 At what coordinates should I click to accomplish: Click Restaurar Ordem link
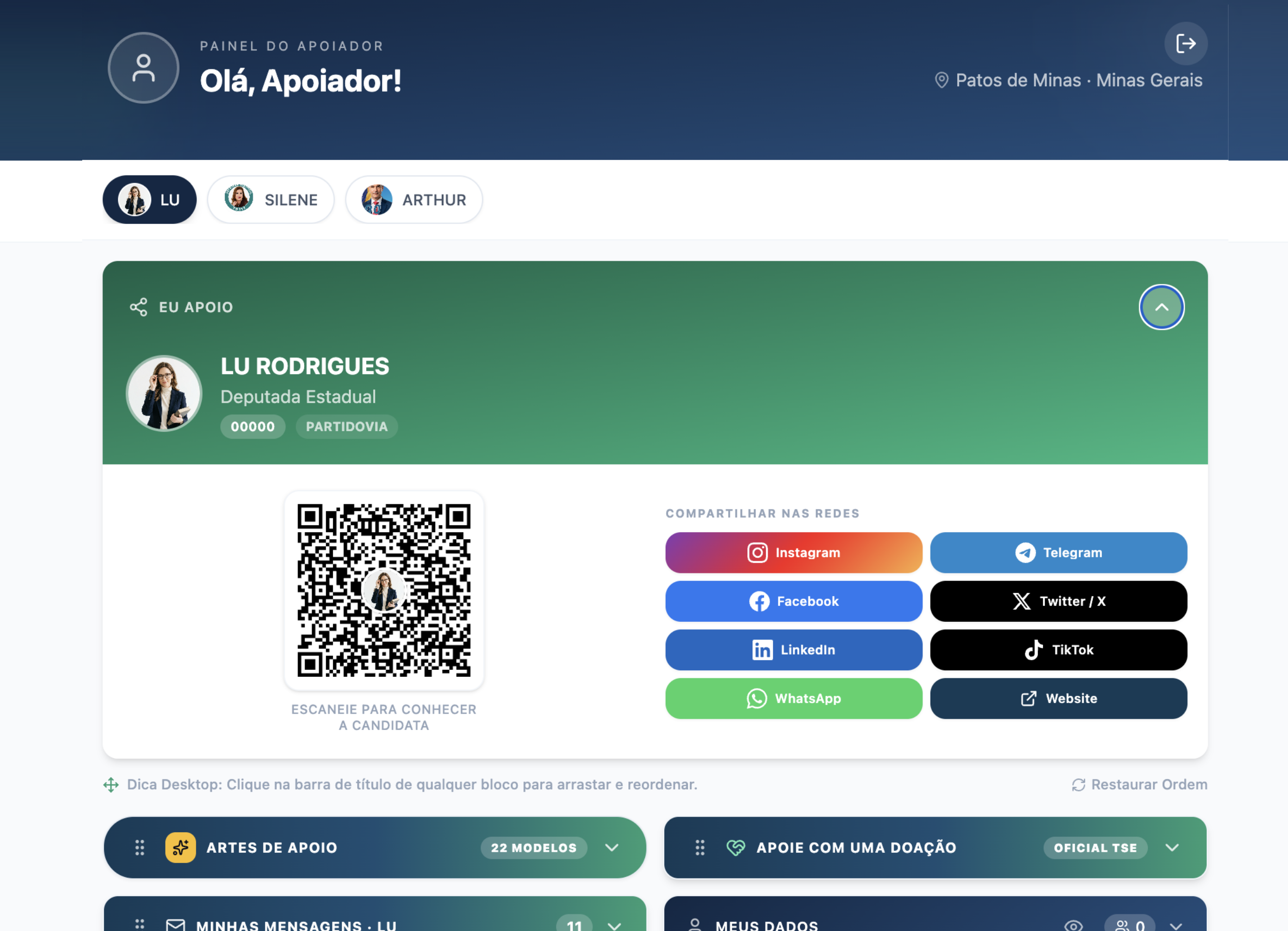click(1139, 784)
